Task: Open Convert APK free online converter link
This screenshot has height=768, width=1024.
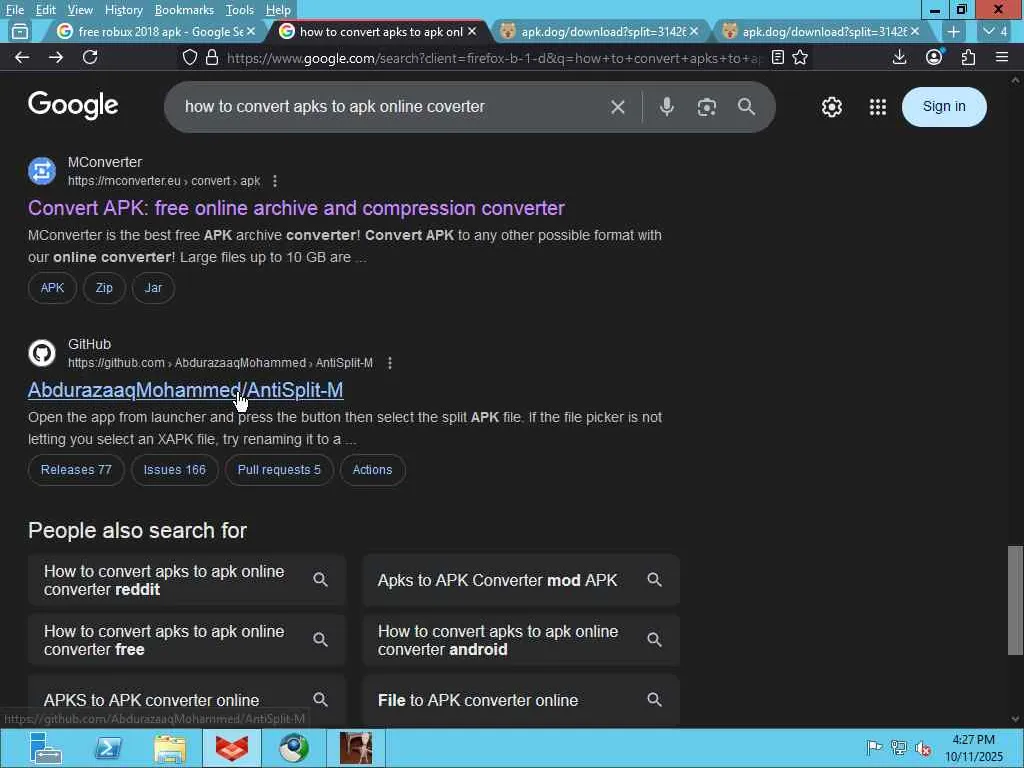Action: (x=296, y=208)
